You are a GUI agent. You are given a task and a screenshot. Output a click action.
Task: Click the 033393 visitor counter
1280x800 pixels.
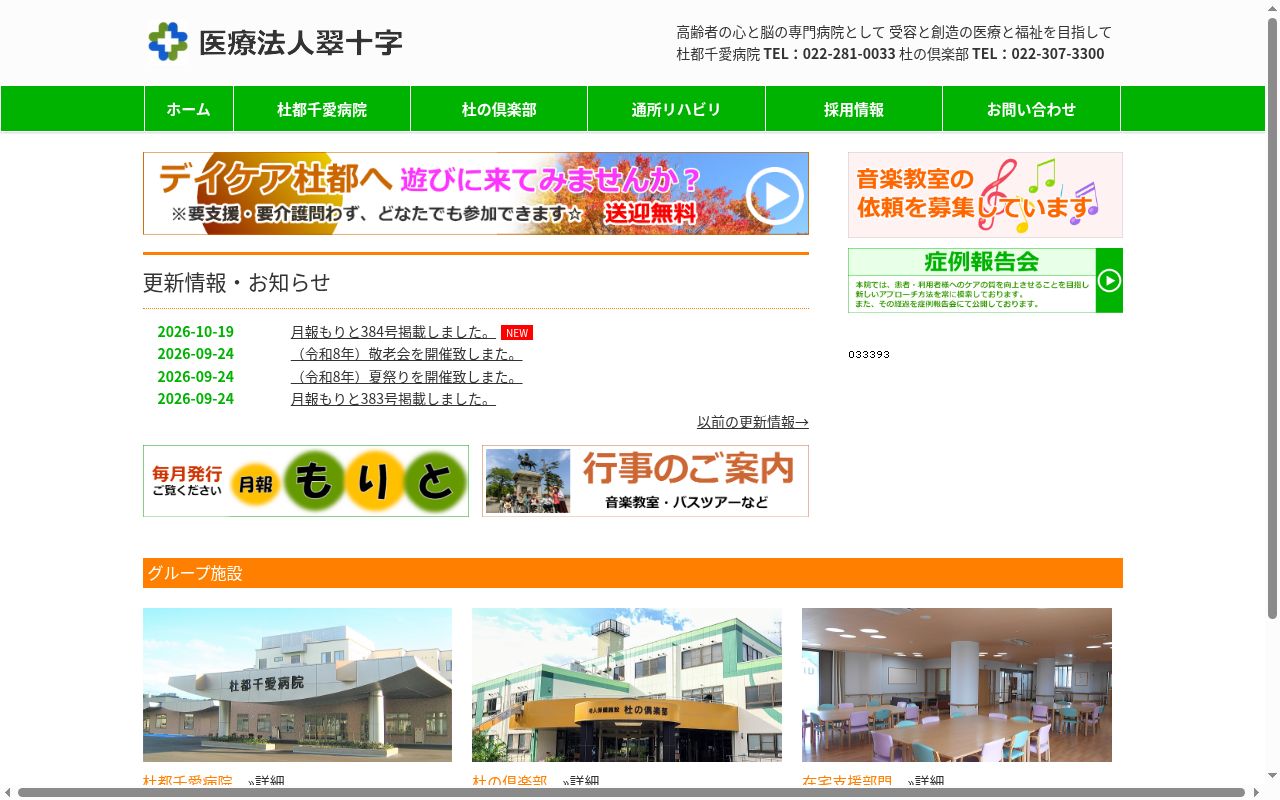[869, 354]
